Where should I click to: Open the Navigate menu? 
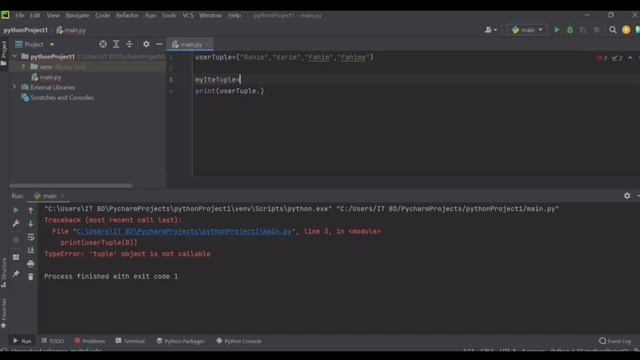click(77, 16)
